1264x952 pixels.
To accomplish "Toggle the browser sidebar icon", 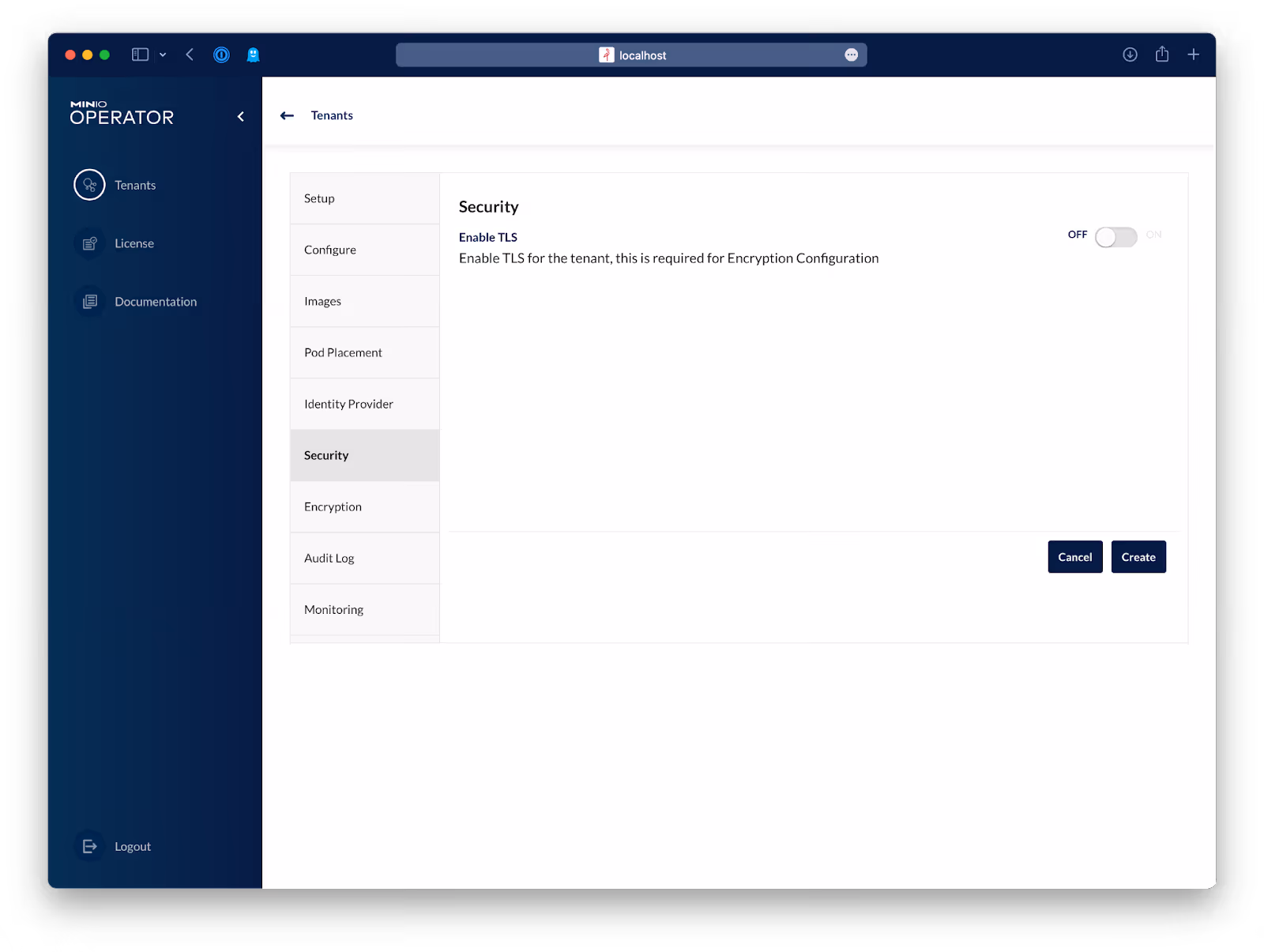I will coord(140,55).
